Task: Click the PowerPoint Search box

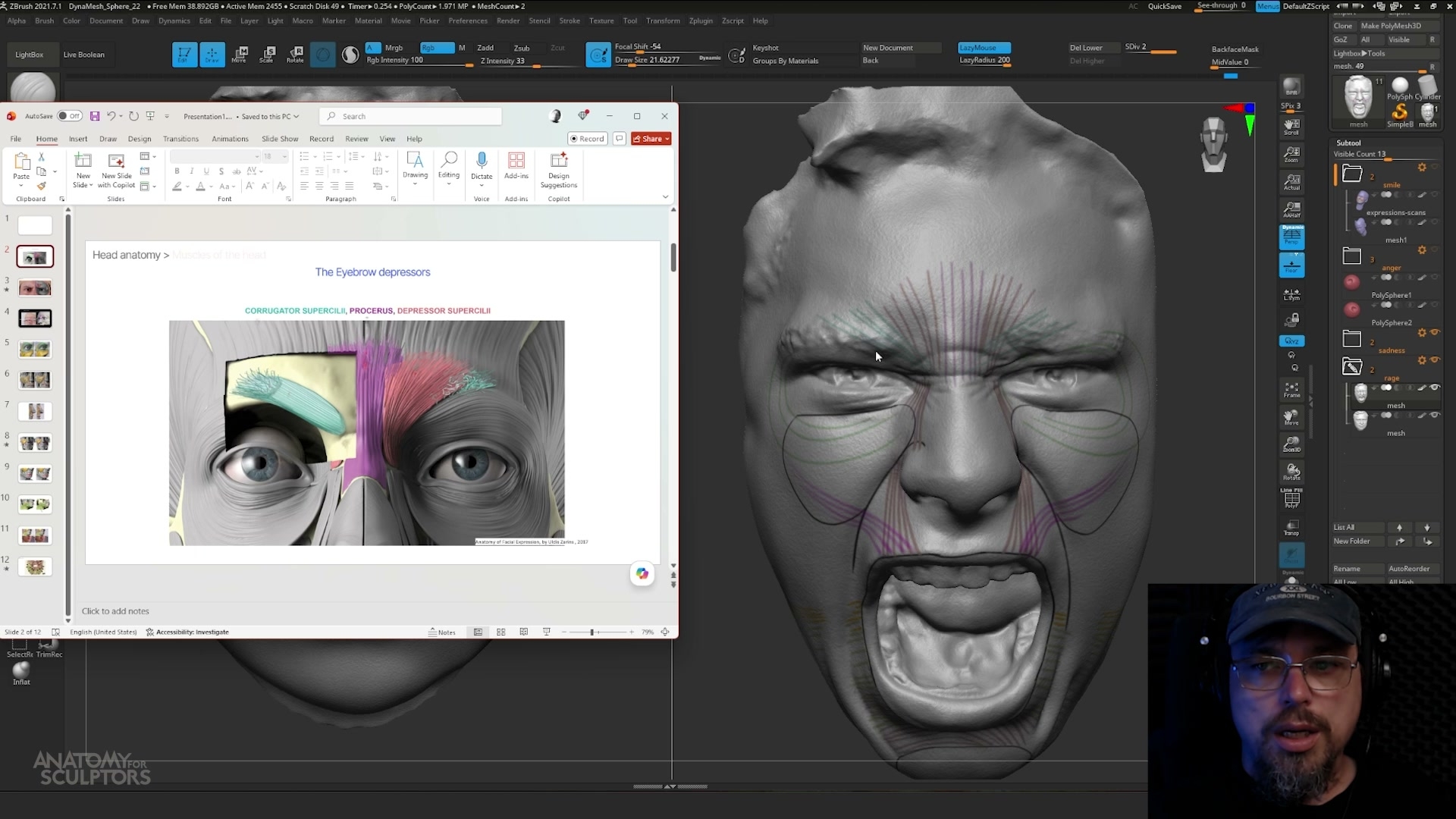Action: [x=410, y=116]
